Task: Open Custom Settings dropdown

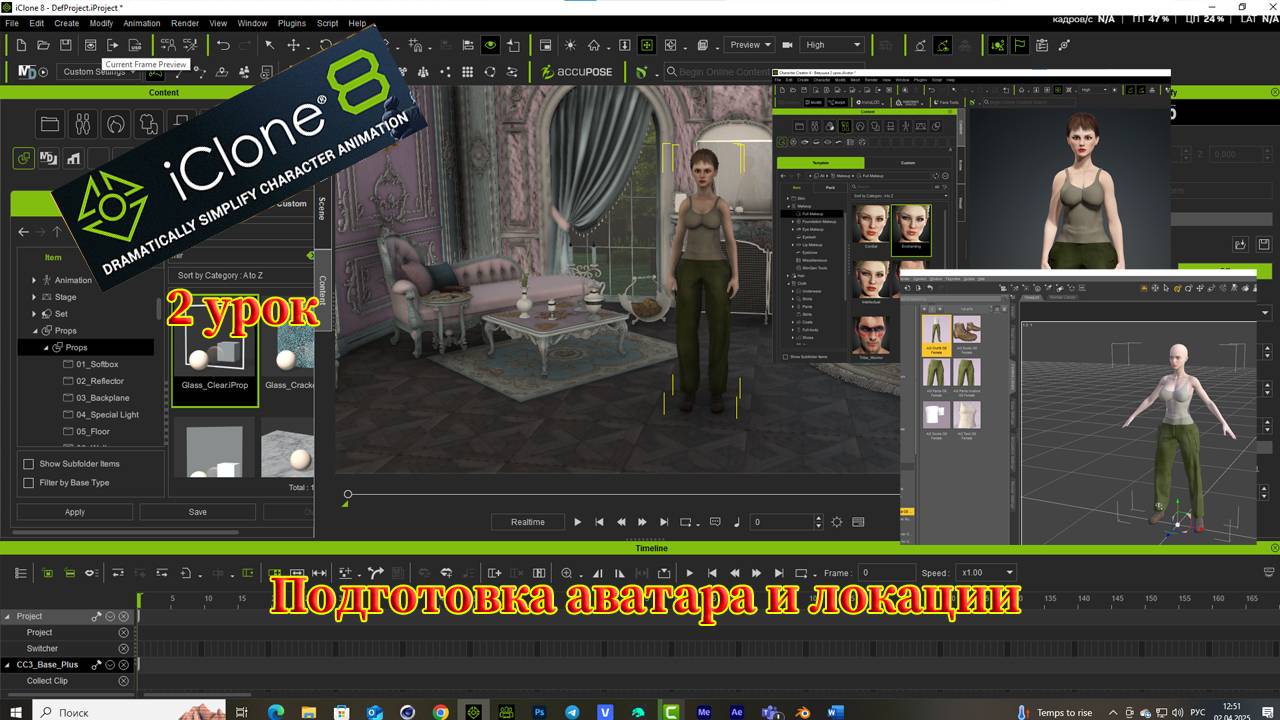Action: (x=100, y=72)
